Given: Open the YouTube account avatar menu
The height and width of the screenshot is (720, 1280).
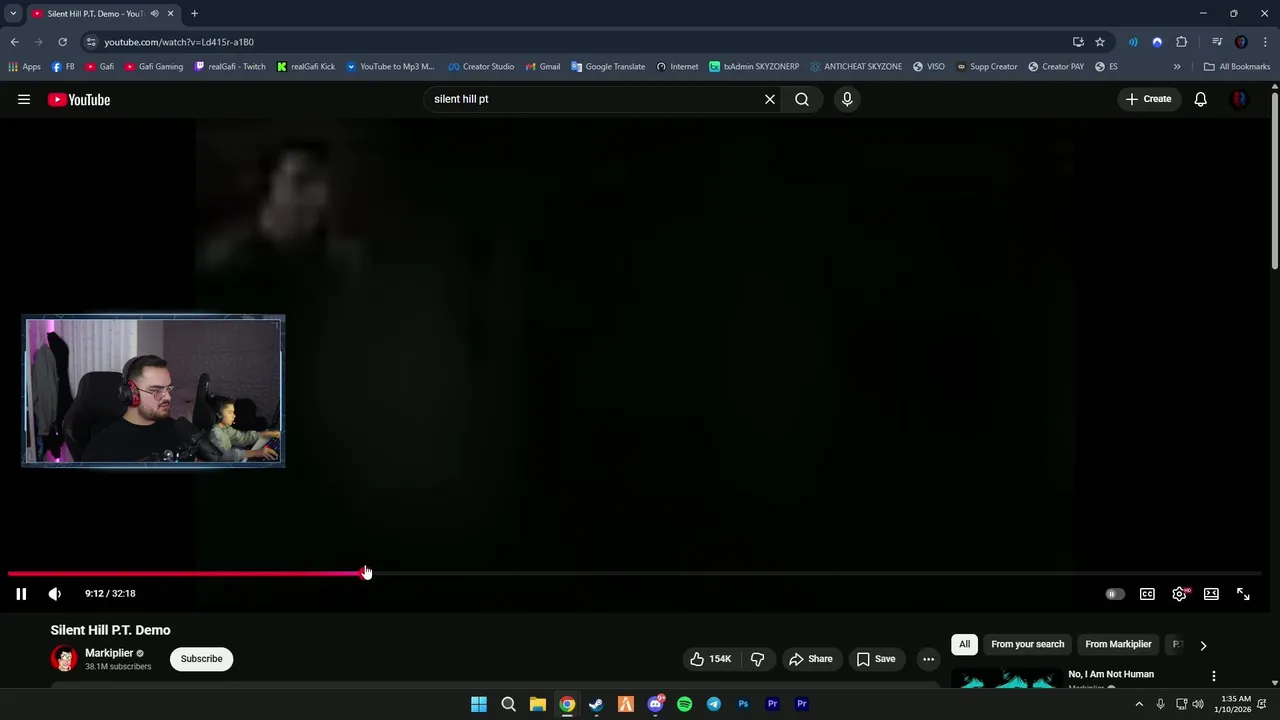Looking at the screenshot, I should [1240, 99].
